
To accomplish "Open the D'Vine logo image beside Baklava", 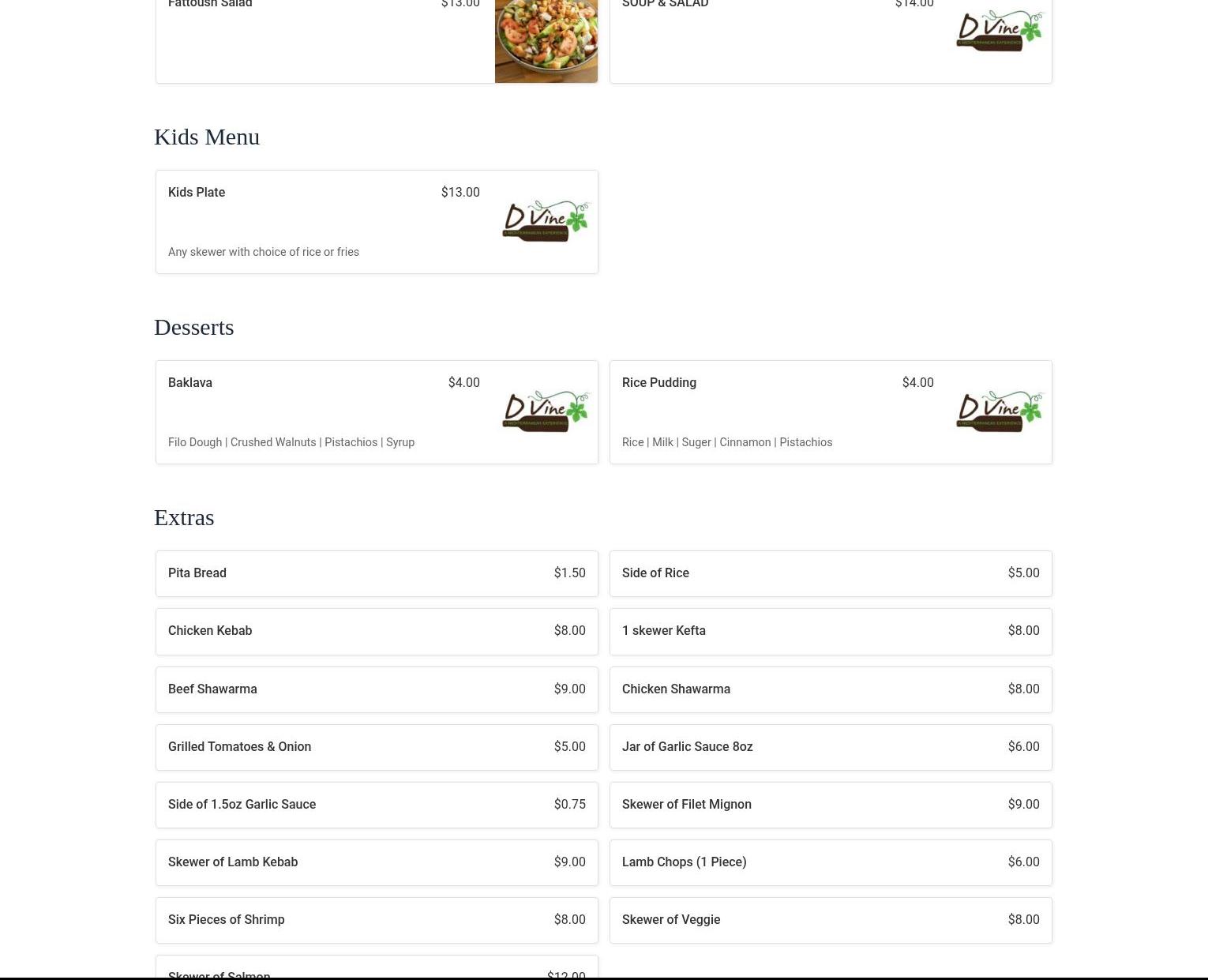I will [x=546, y=411].
